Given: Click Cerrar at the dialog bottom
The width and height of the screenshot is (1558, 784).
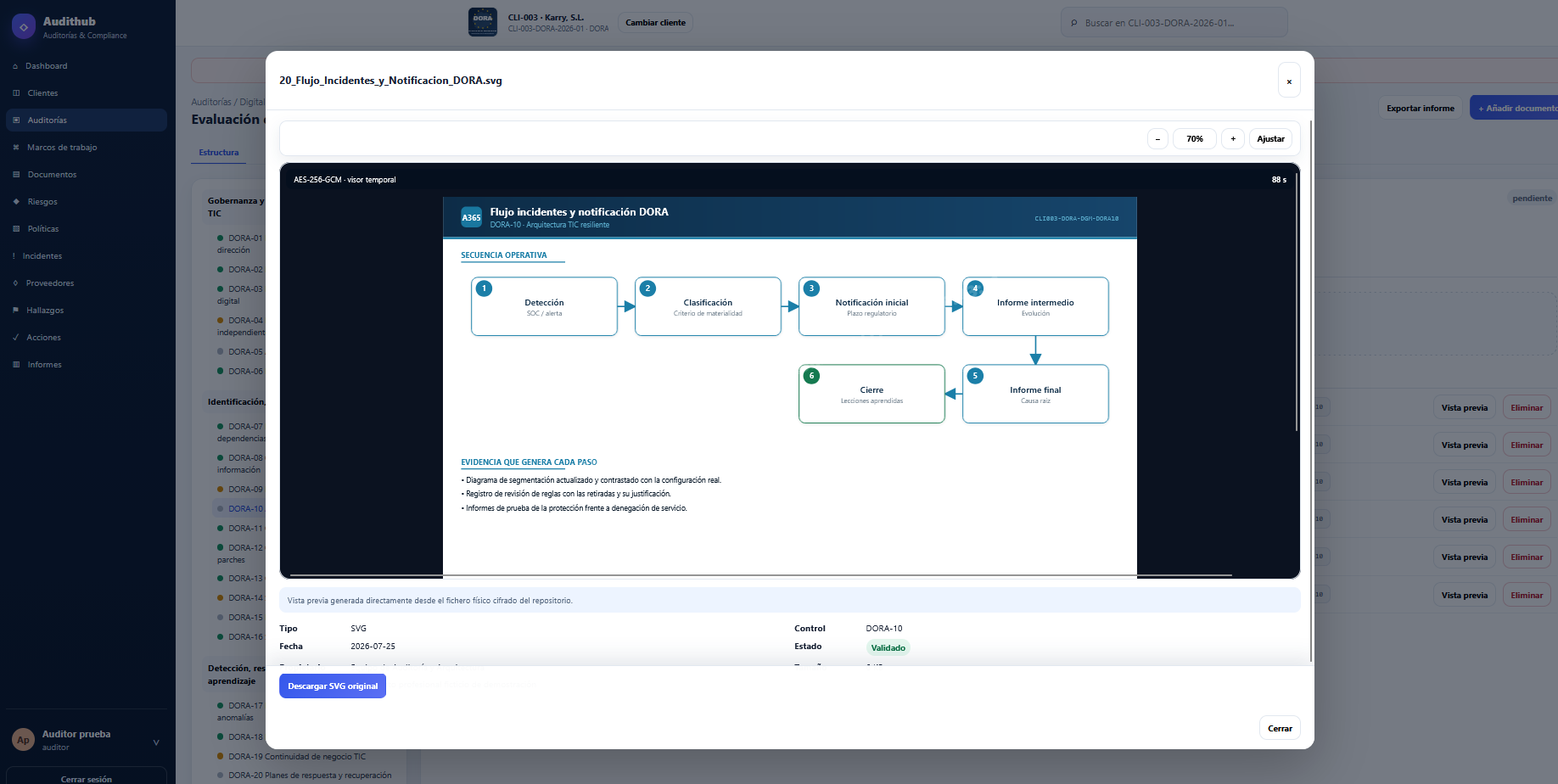Looking at the screenshot, I should [x=1280, y=728].
